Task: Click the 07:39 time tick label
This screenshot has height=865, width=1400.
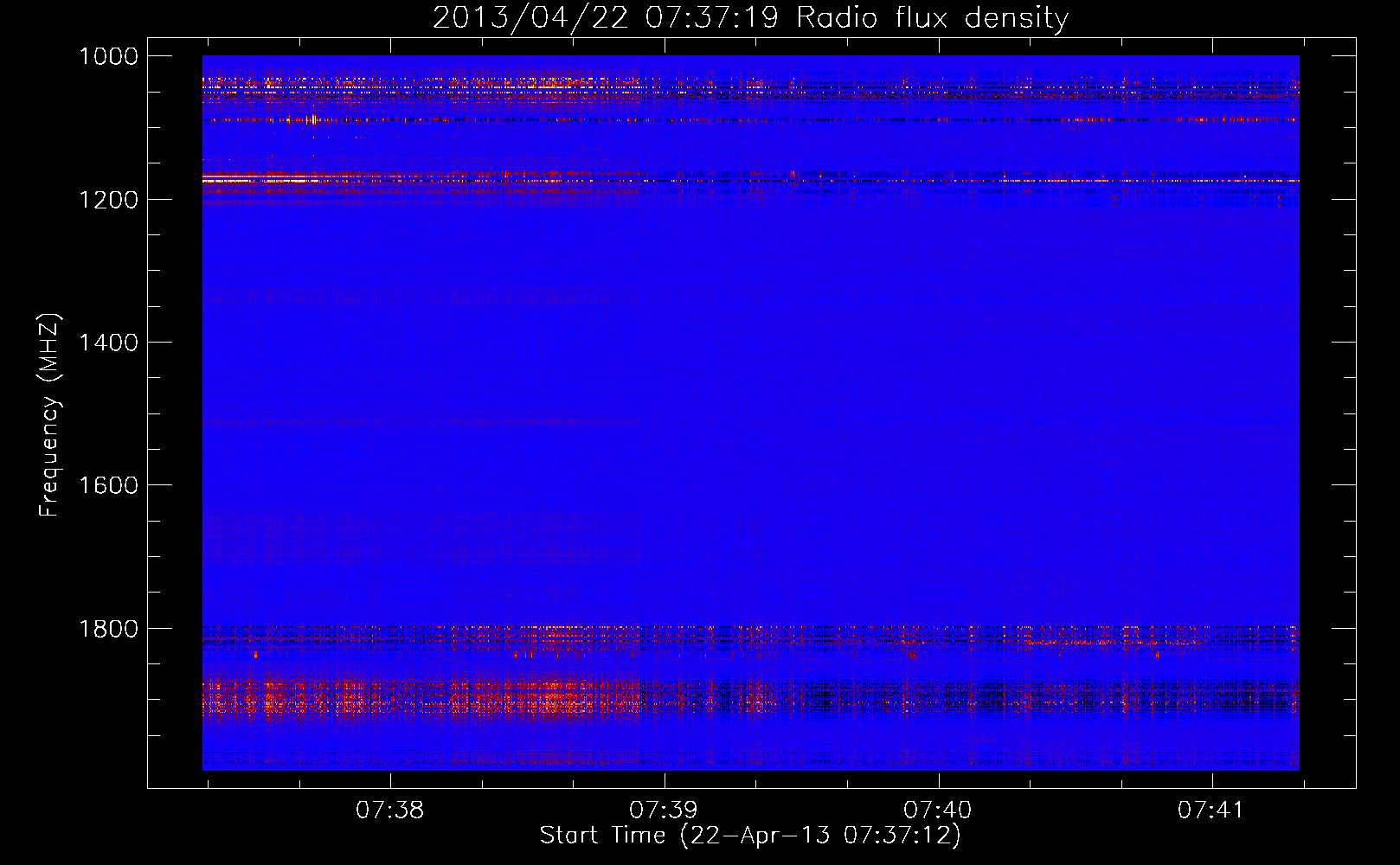Action: (664, 811)
